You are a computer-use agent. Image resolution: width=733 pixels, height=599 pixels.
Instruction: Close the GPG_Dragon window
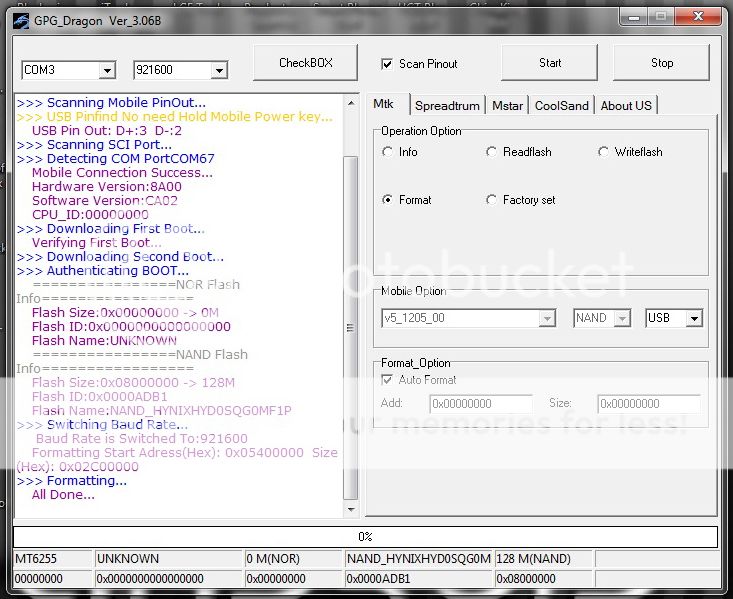(697, 16)
